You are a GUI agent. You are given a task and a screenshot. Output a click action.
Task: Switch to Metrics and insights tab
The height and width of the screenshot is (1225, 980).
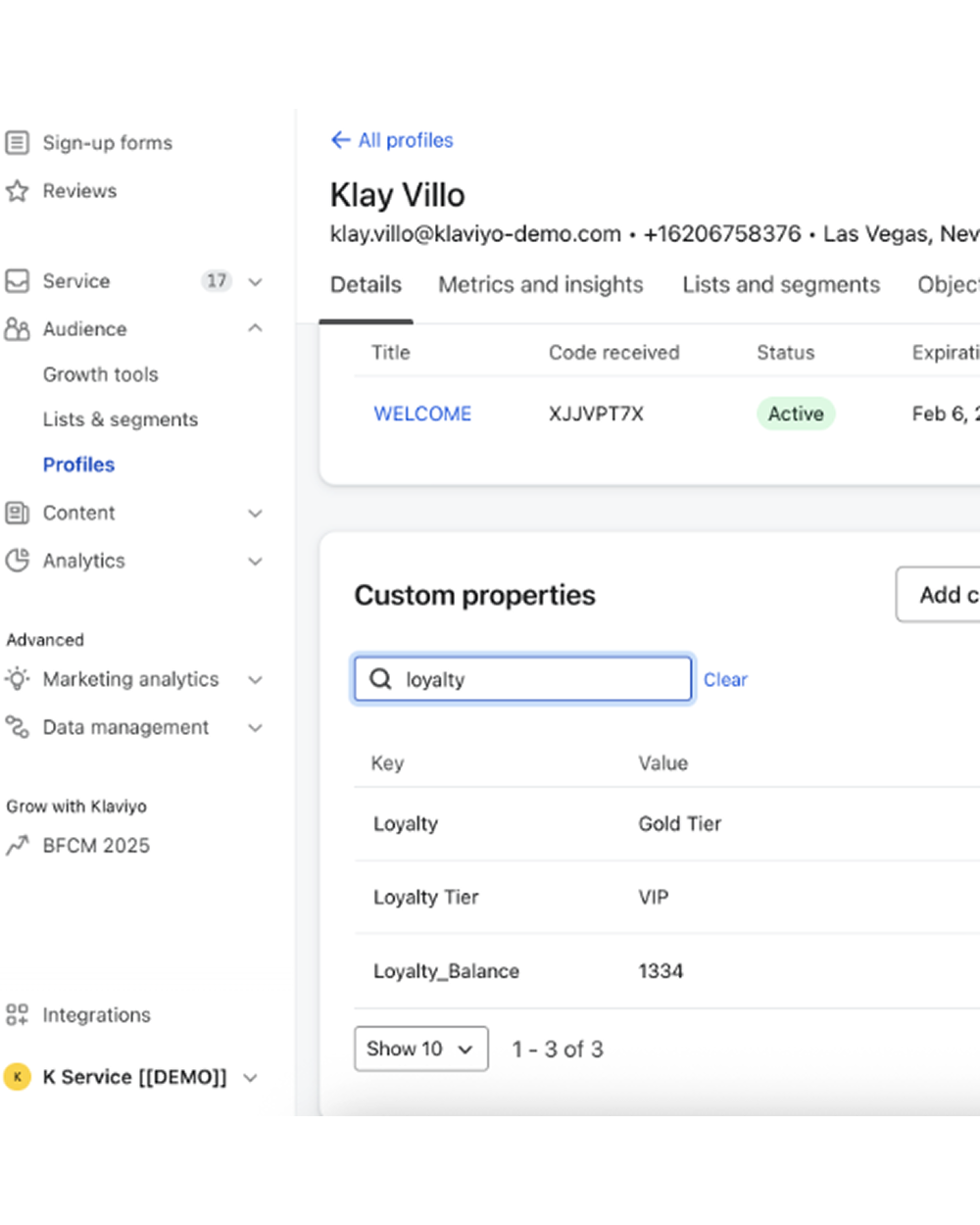pyautogui.click(x=540, y=285)
